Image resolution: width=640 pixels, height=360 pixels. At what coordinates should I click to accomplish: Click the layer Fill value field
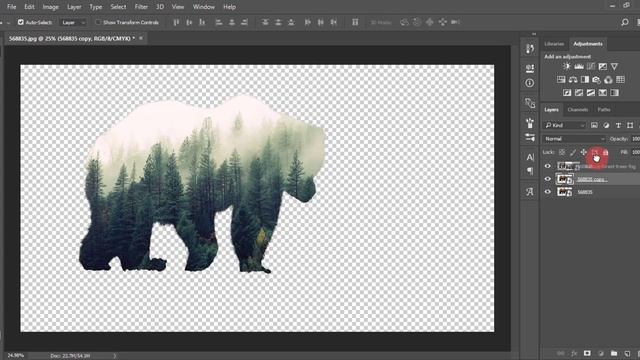point(636,152)
